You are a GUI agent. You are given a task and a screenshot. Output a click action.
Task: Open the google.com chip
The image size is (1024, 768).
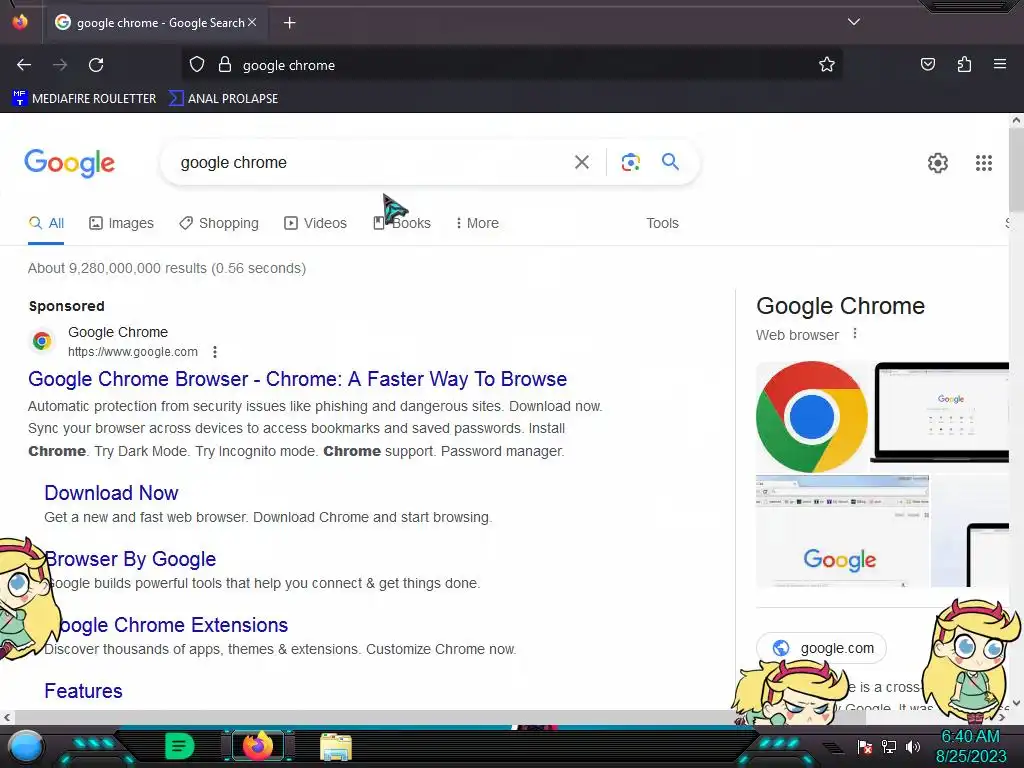822,648
